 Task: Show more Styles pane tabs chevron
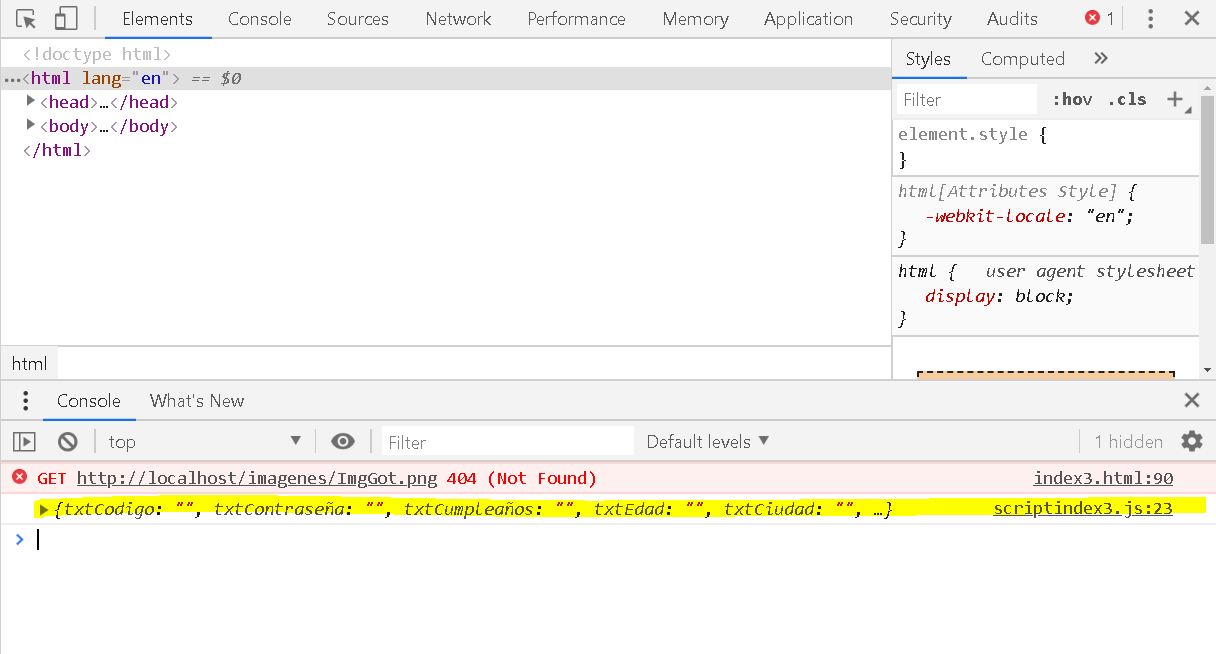1101,59
